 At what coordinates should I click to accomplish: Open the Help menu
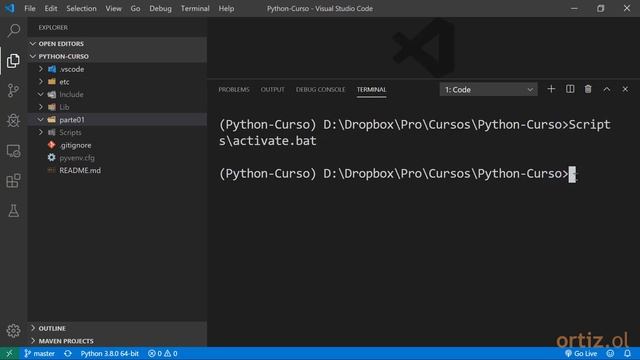[226, 8]
